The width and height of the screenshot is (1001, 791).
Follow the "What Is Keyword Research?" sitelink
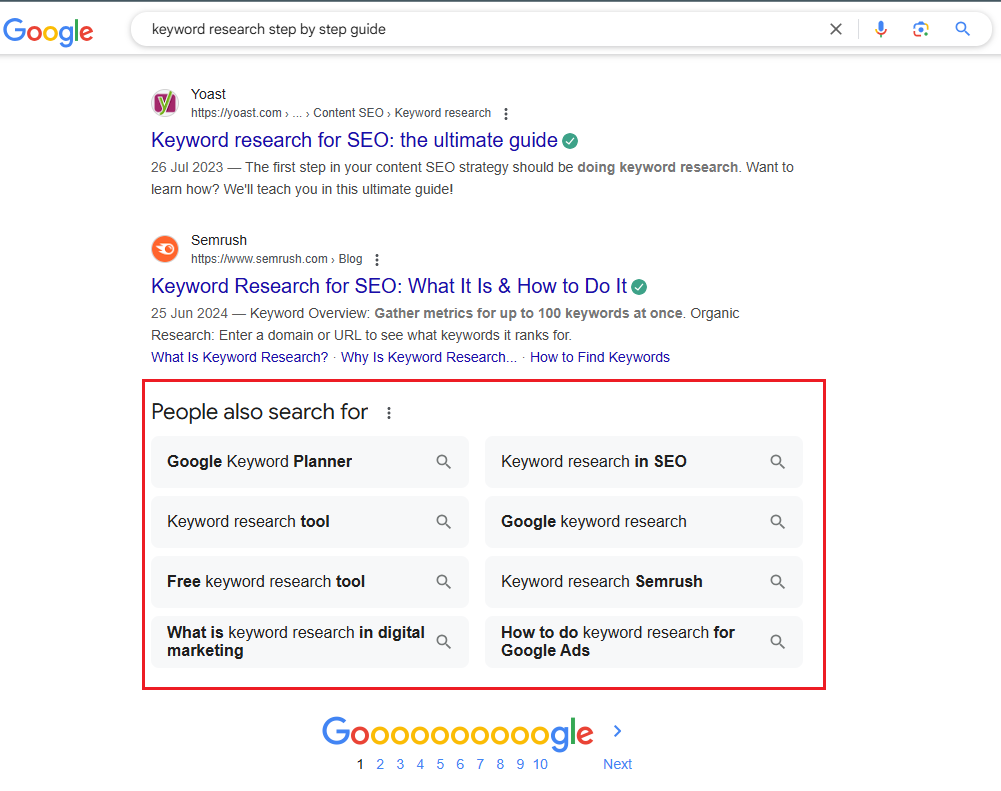239,357
